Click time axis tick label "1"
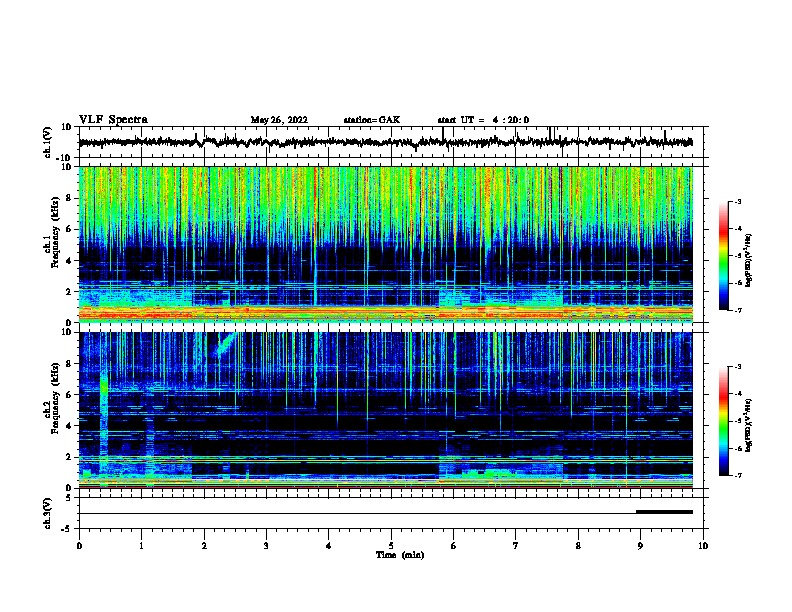This screenshot has height=612, width=792. [x=141, y=546]
